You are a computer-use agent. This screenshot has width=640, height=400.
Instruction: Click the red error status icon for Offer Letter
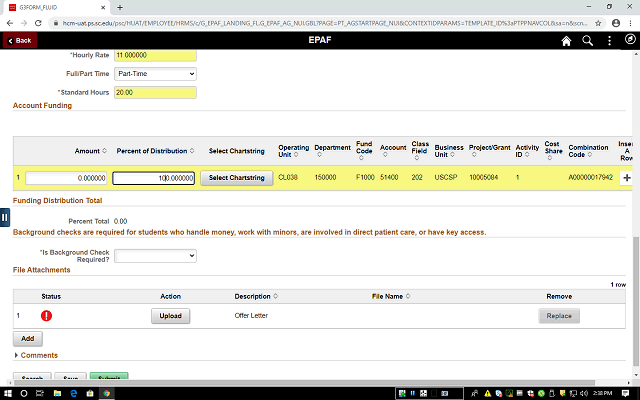click(x=47, y=316)
